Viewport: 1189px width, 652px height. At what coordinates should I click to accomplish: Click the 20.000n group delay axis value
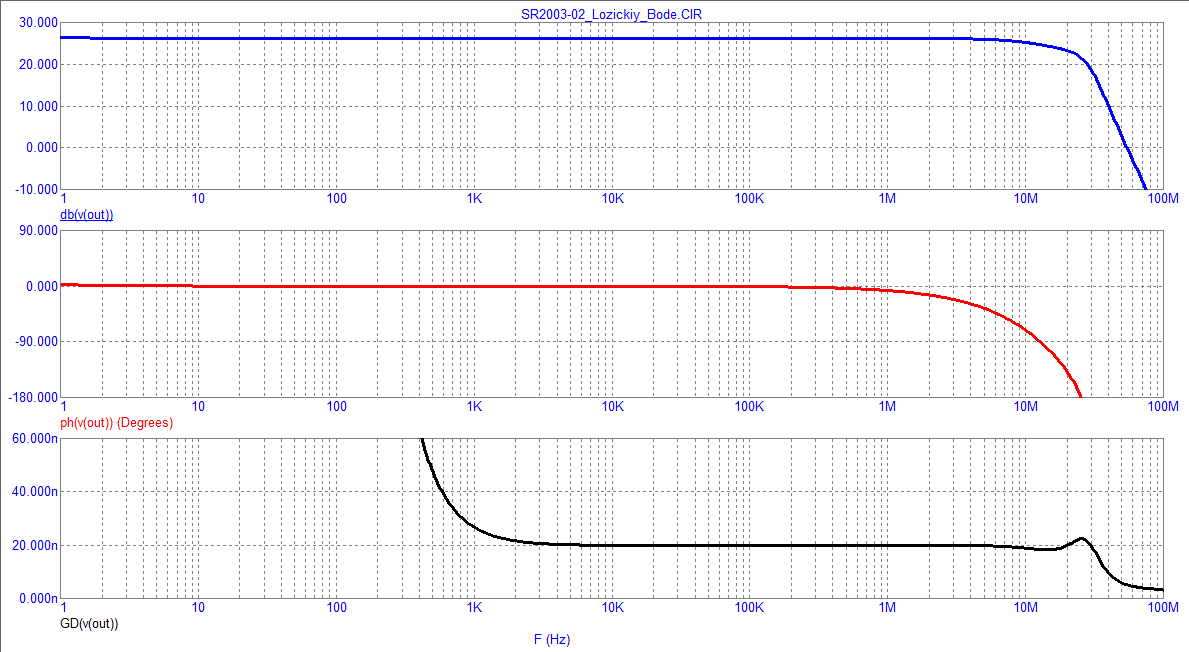35,545
